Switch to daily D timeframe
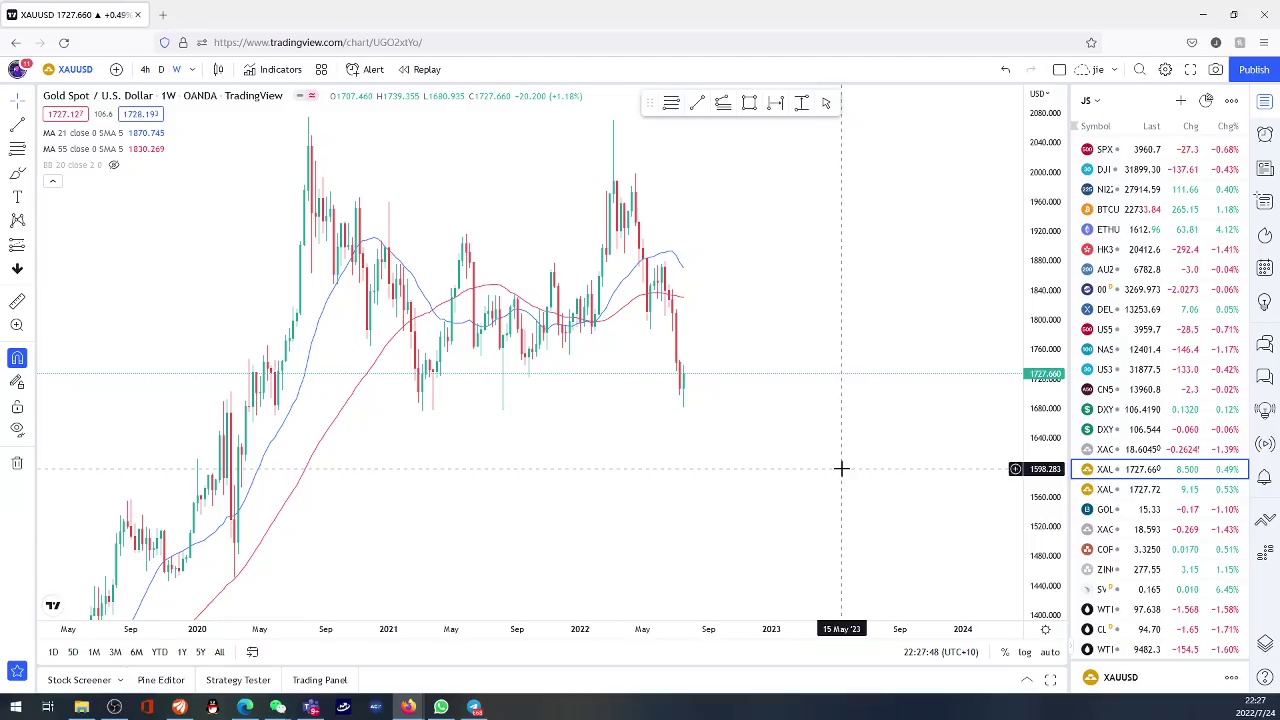This screenshot has width=1280, height=720. click(x=161, y=69)
